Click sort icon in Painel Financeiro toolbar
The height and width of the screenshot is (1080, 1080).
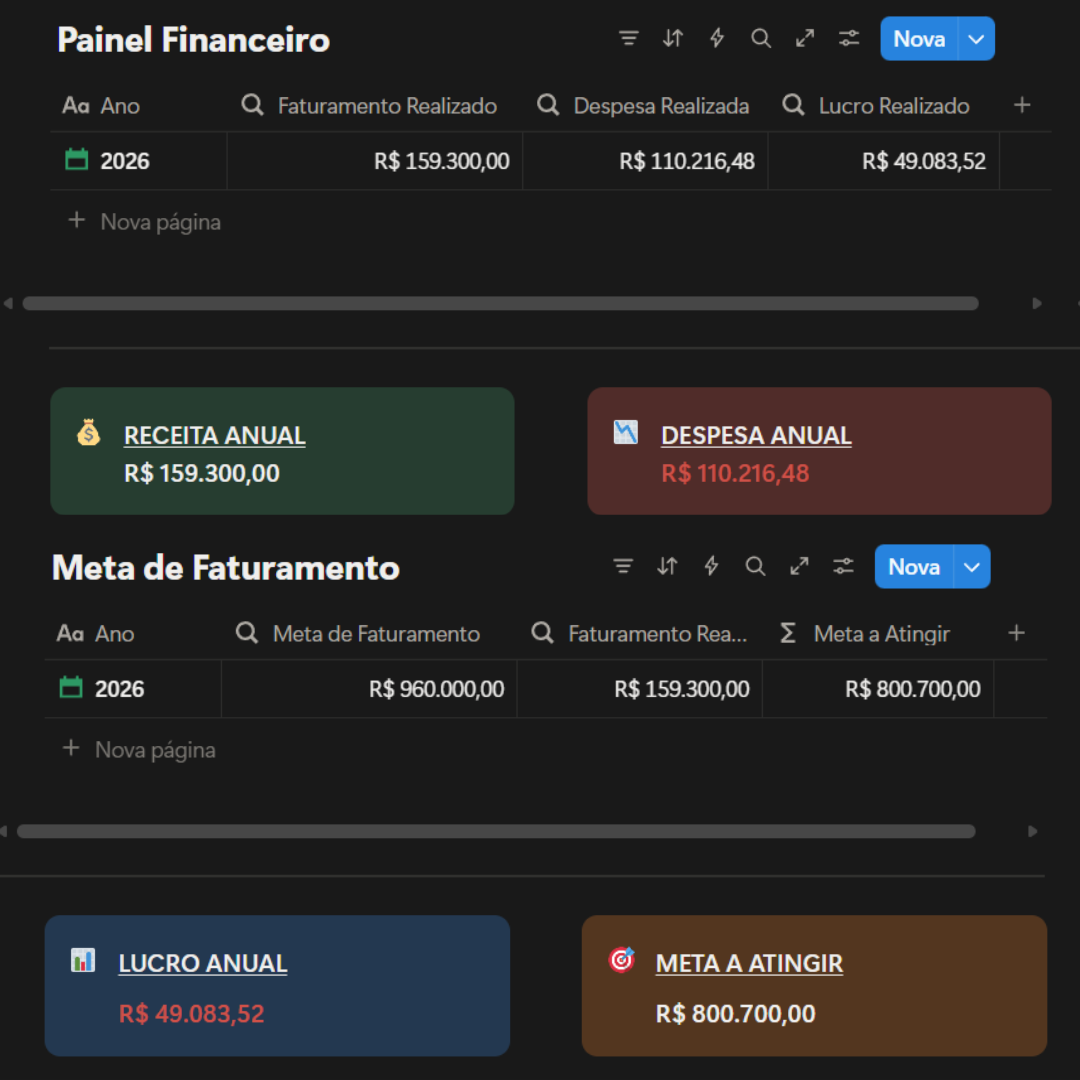[673, 39]
